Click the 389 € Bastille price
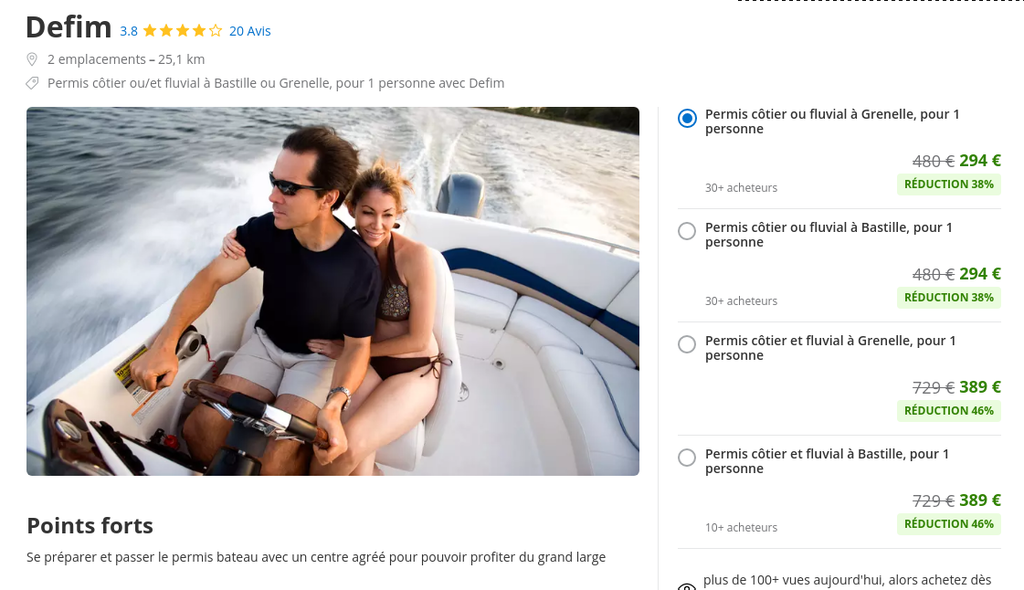 pyautogui.click(x=980, y=500)
